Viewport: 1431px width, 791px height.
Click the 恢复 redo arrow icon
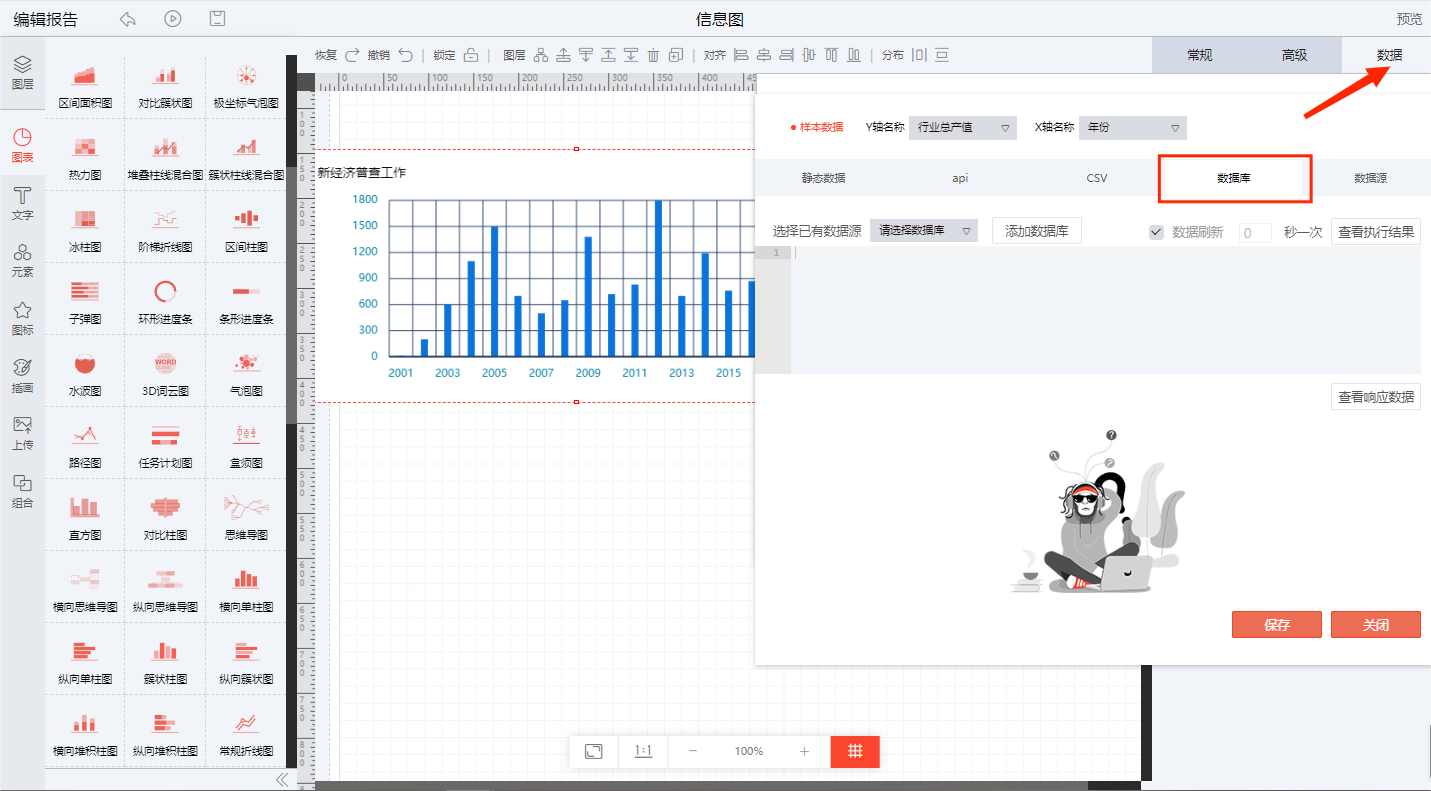(352, 55)
